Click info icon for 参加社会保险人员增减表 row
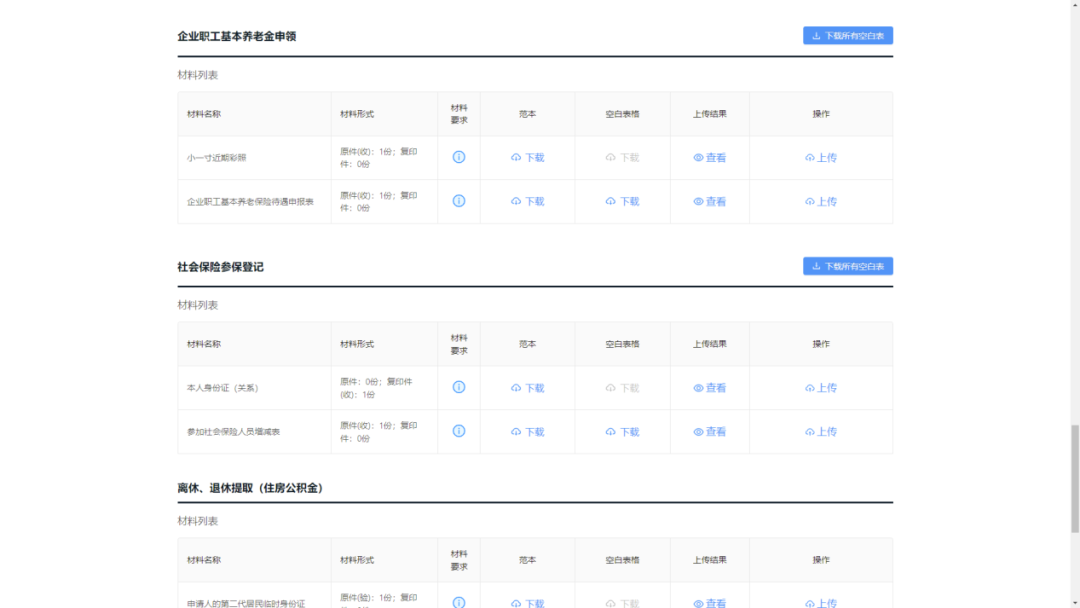The image size is (1080, 608). (x=459, y=431)
